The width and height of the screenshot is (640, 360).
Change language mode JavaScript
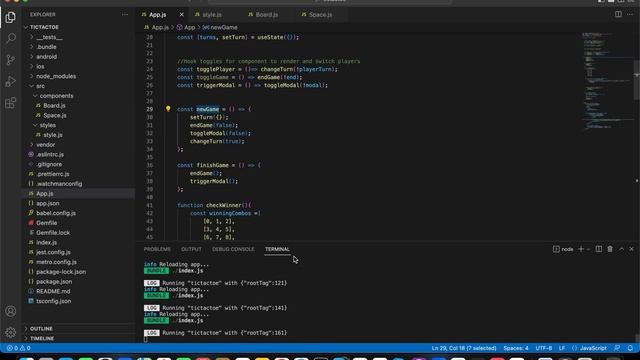(593, 348)
